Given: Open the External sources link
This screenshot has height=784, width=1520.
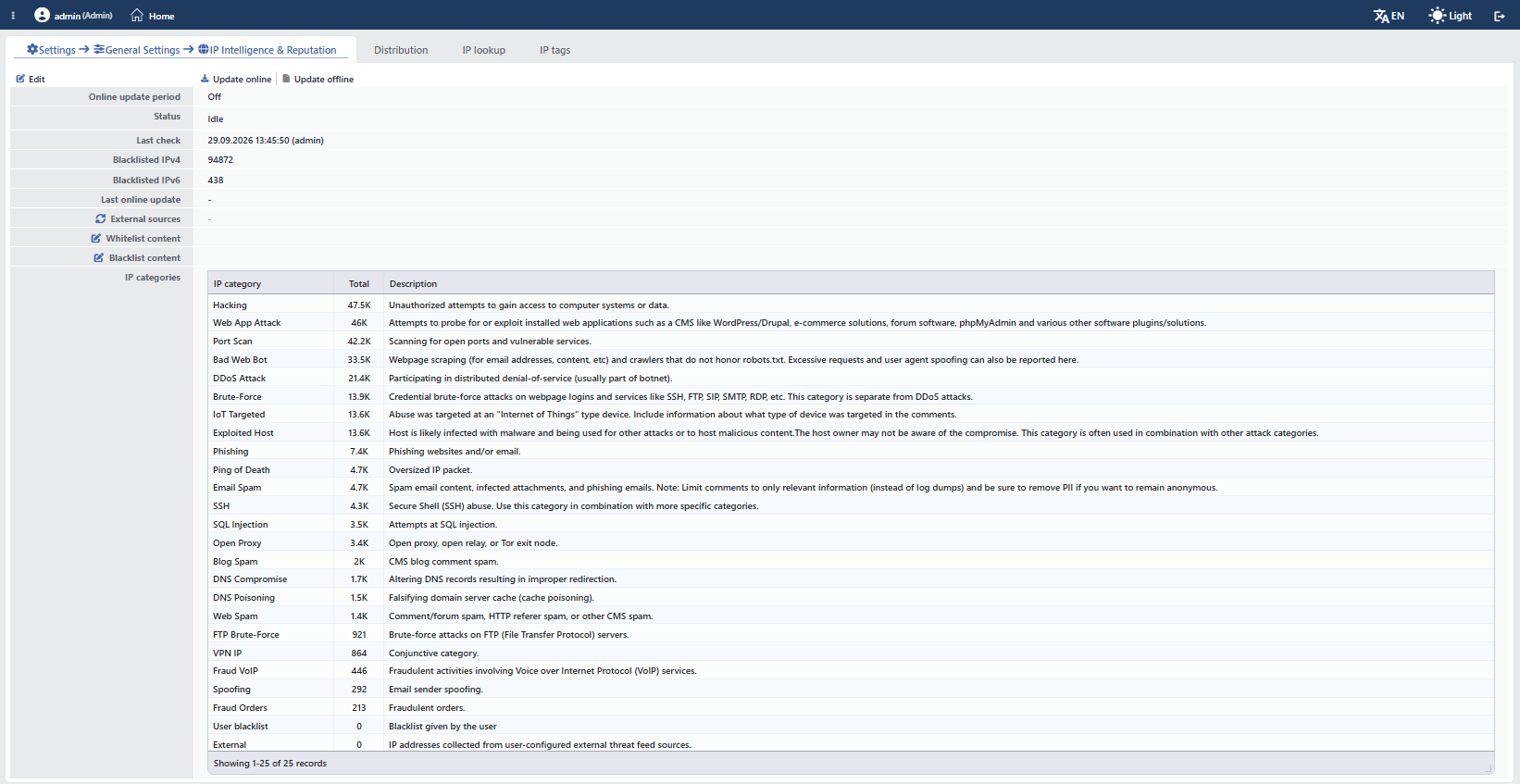Looking at the screenshot, I should (x=145, y=219).
